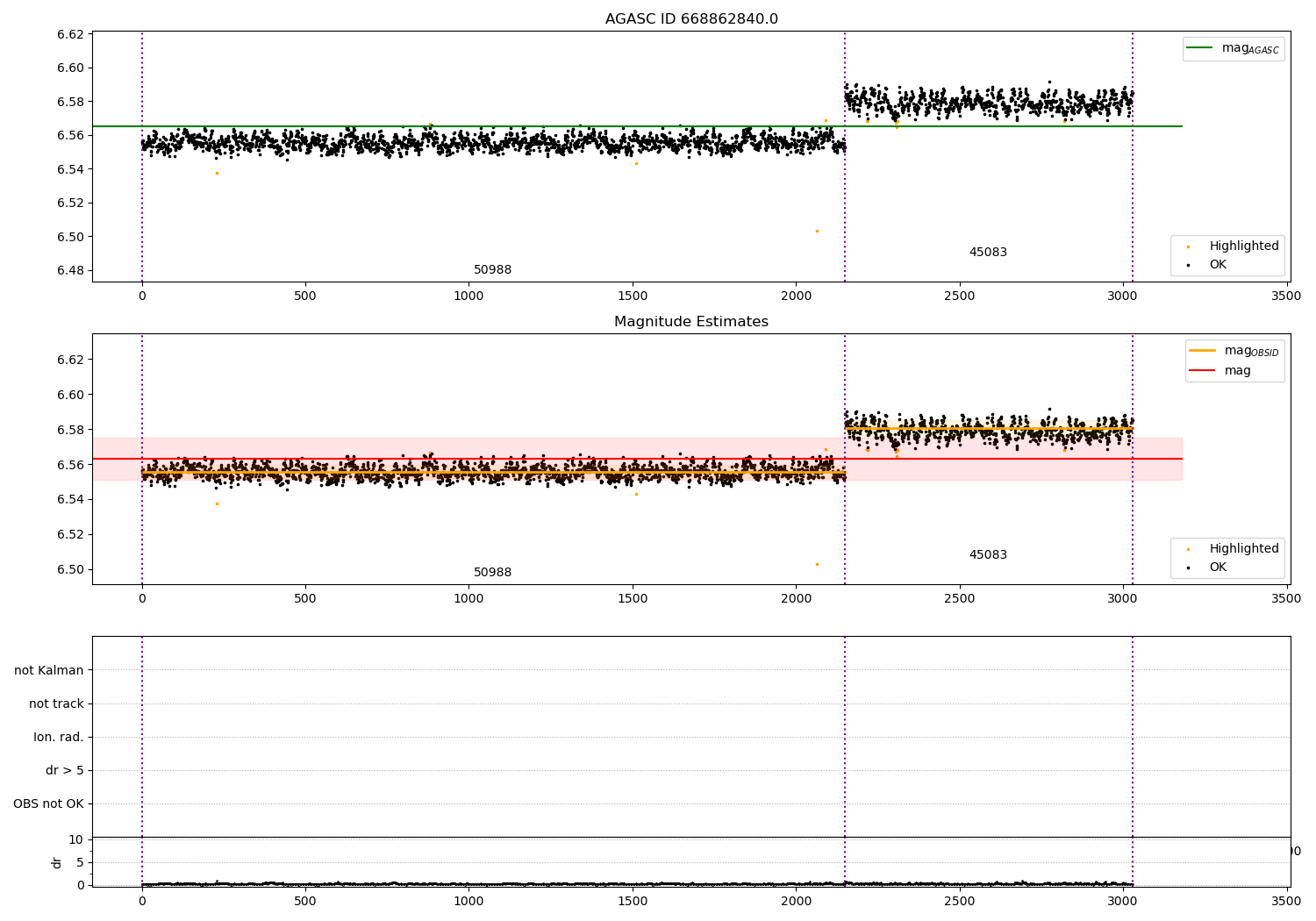Click the 6.62 y-tick in Magnitude Estimates plot
Image resolution: width=1316 pixels, height=921 pixels.
[69, 360]
